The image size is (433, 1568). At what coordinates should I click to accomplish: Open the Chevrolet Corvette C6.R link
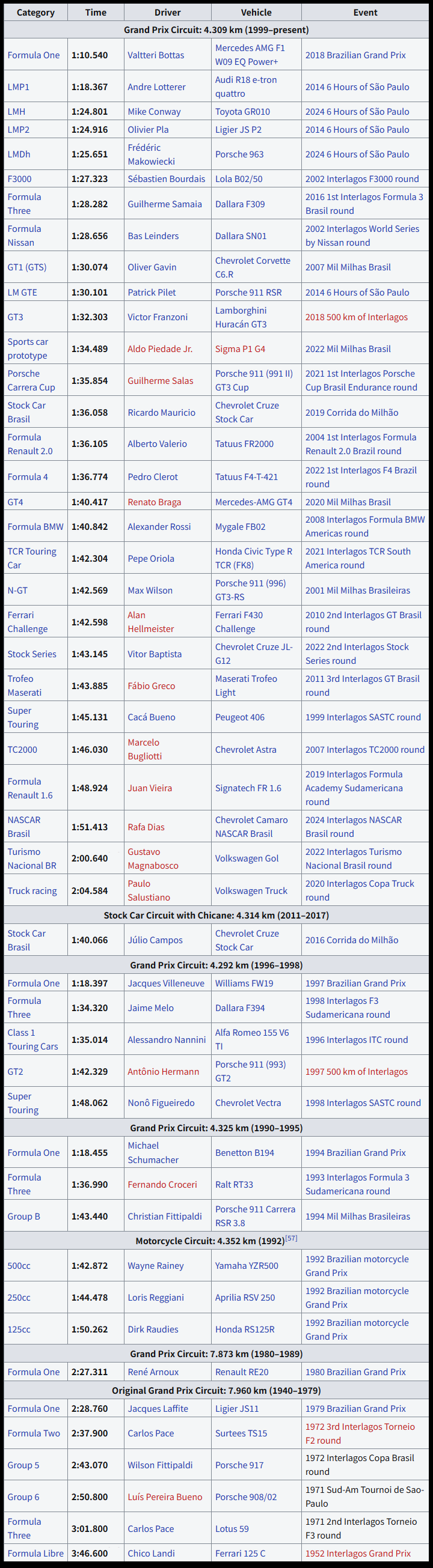click(x=253, y=267)
